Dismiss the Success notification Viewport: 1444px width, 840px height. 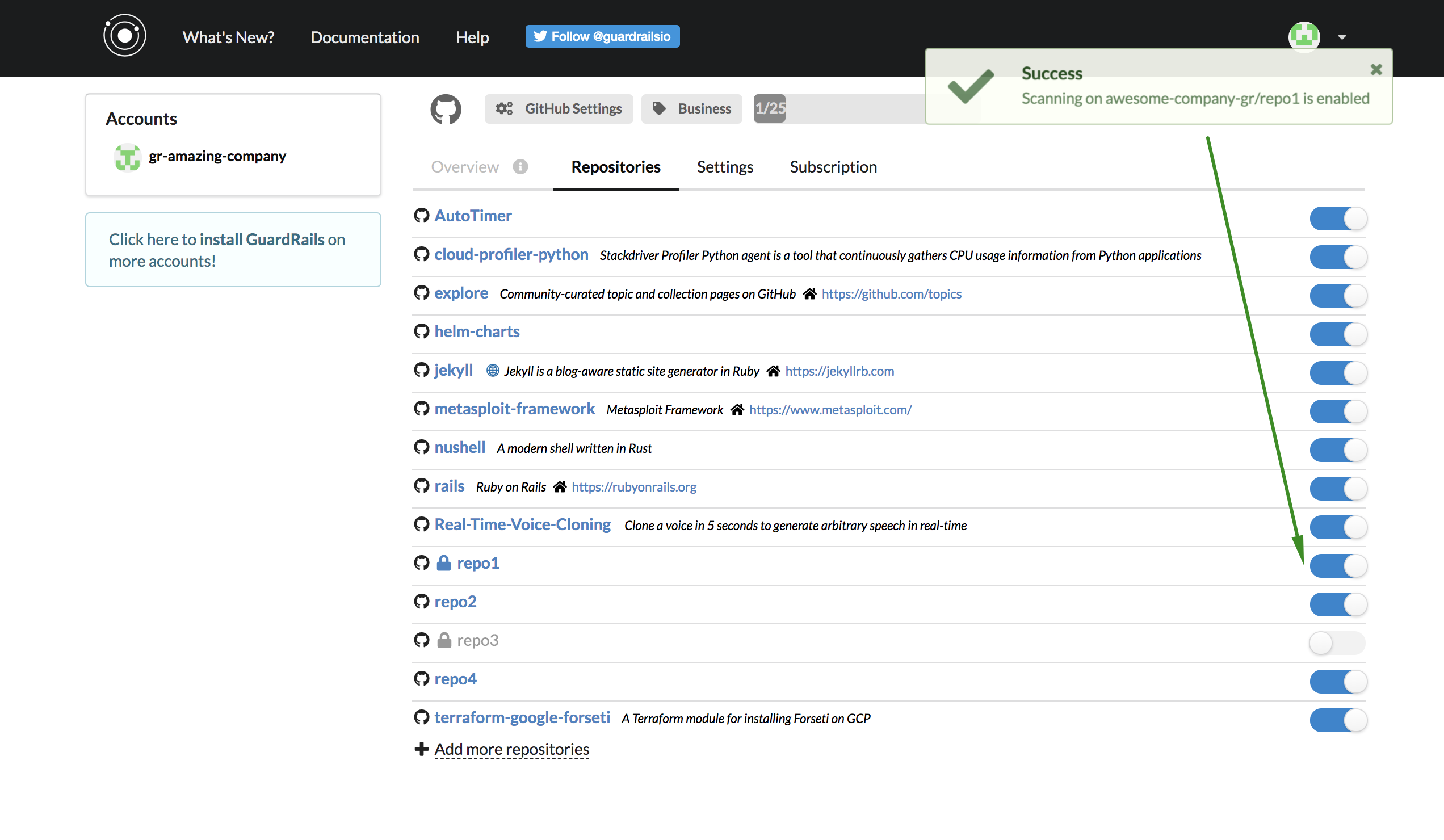1376,70
